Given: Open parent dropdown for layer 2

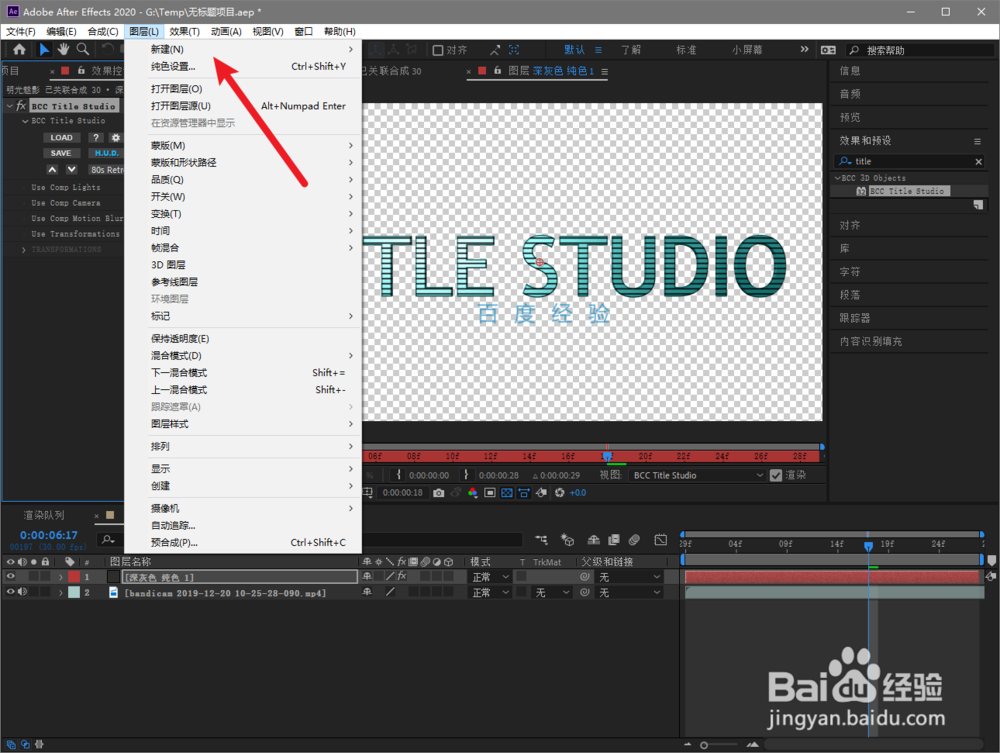Looking at the screenshot, I should [x=629, y=592].
